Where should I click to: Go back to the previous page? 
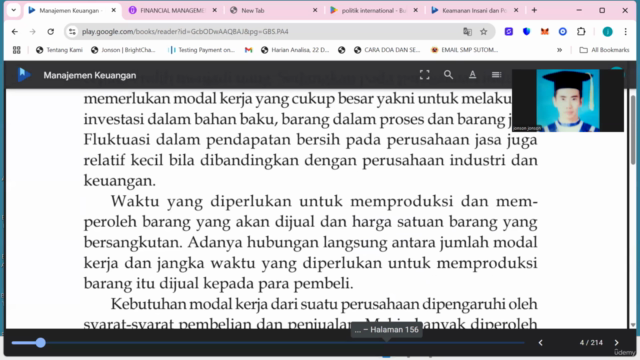coord(15,31)
